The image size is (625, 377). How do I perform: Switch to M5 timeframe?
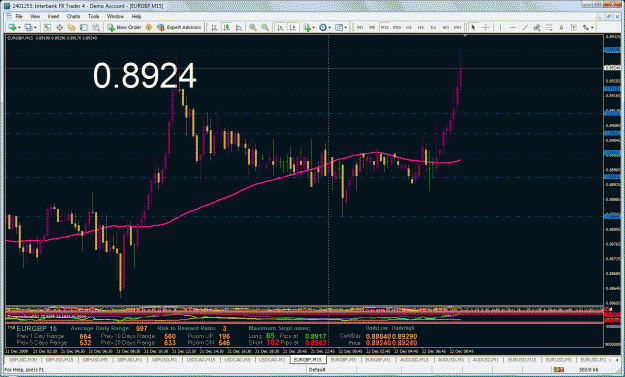(x=372, y=27)
